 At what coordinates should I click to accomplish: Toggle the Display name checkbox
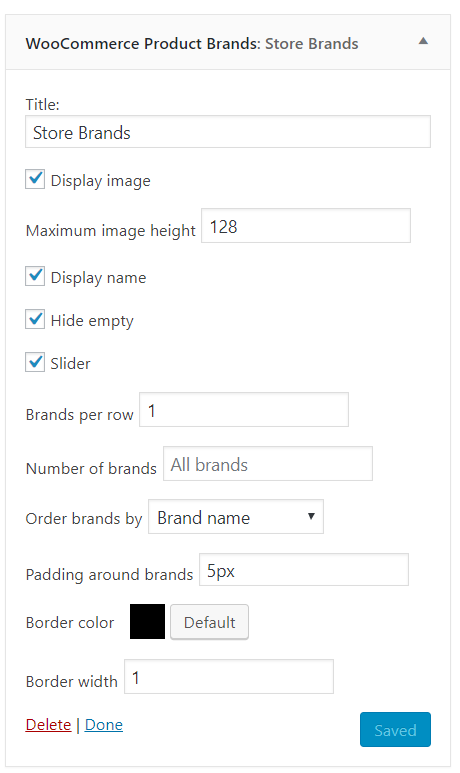(35, 277)
